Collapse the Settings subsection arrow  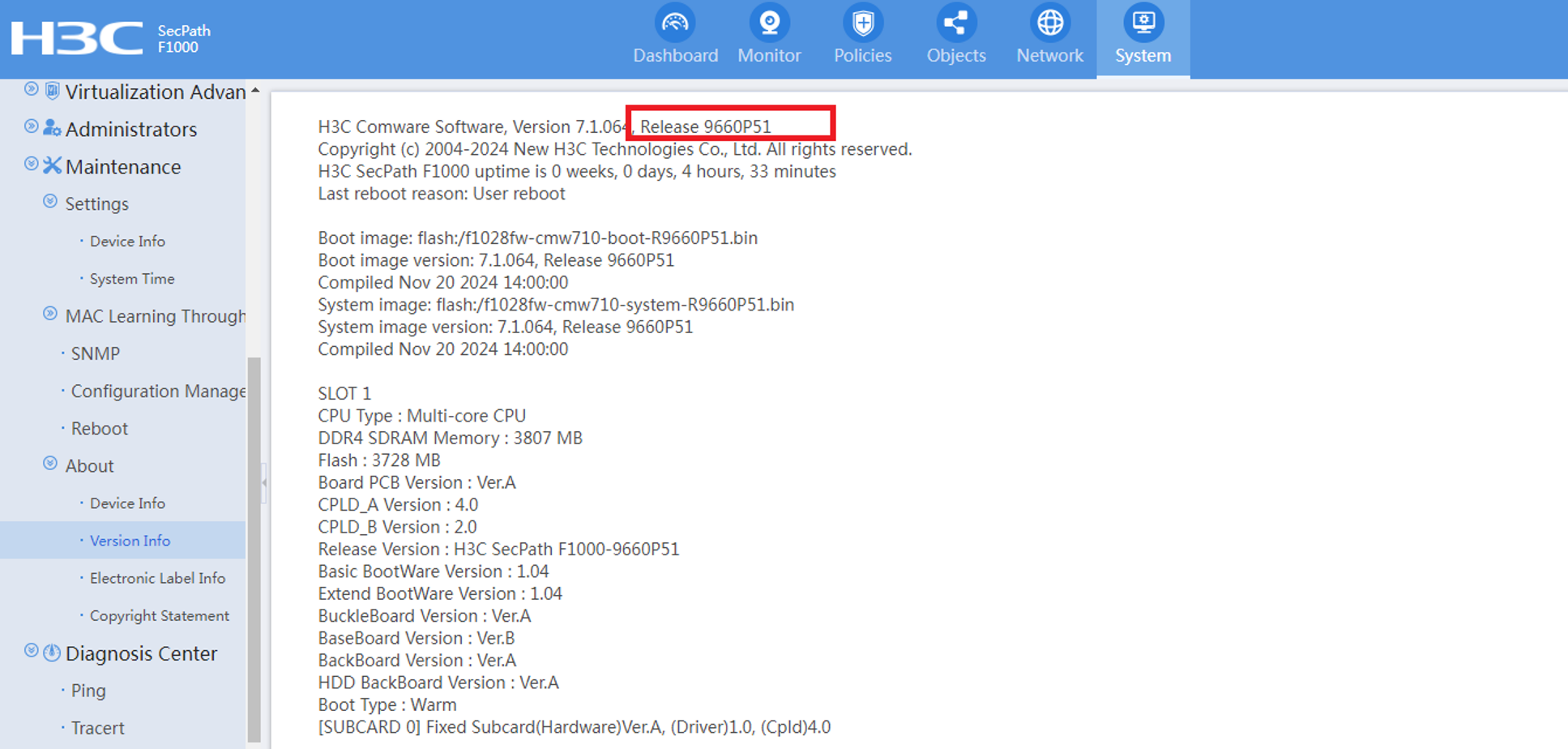coord(50,201)
